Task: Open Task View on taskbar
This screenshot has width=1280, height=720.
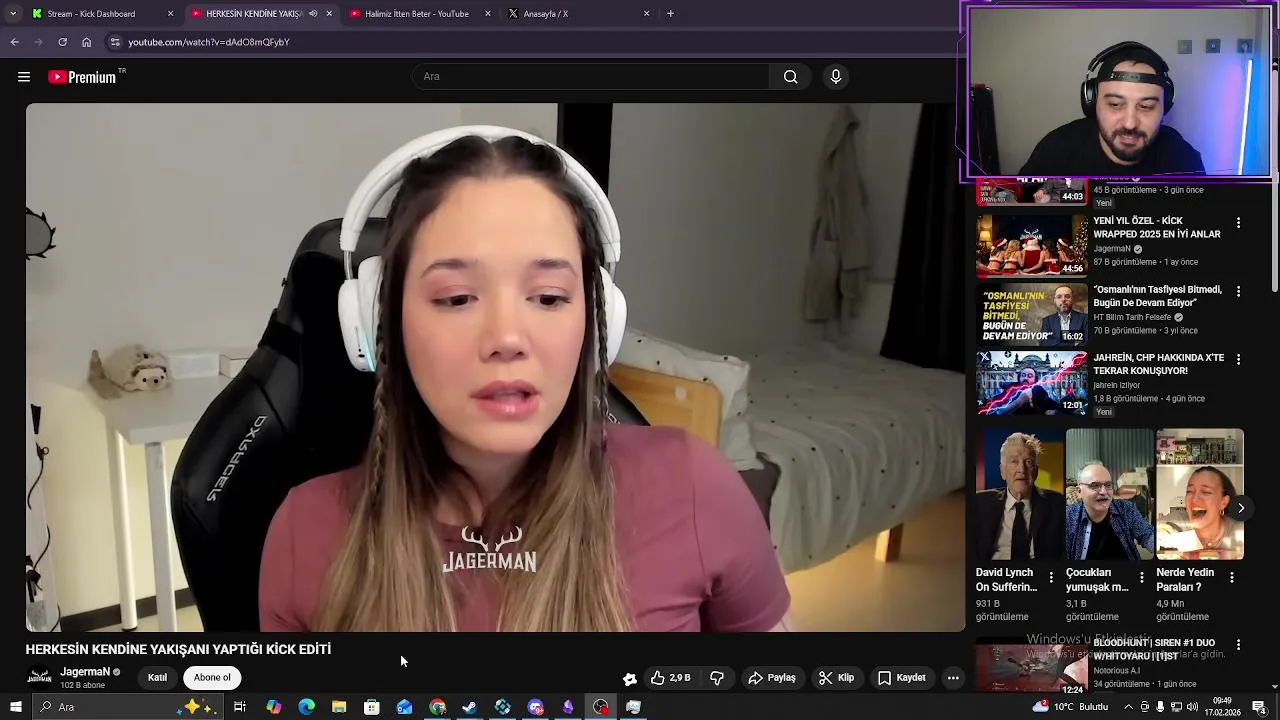Action: coord(240,707)
